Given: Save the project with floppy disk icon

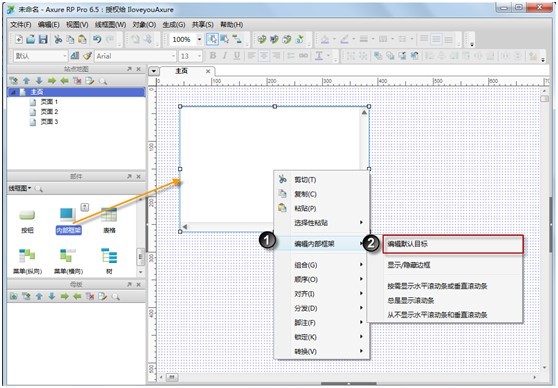Looking at the screenshot, I should (43, 39).
